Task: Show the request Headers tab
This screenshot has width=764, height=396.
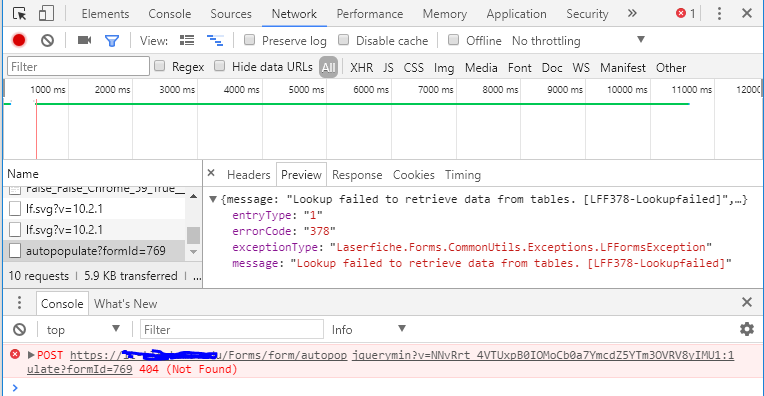Action: (x=248, y=175)
